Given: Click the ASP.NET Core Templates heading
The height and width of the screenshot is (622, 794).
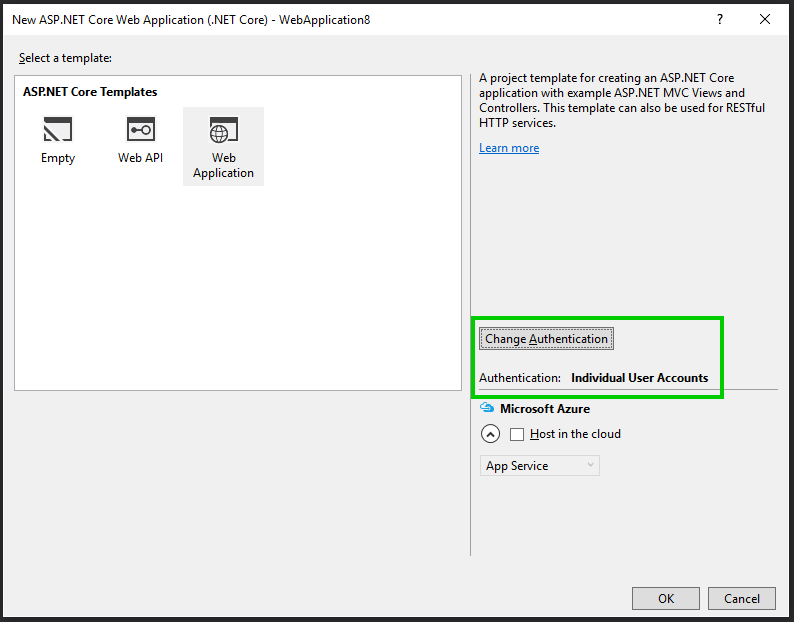Looking at the screenshot, I should (x=90, y=92).
